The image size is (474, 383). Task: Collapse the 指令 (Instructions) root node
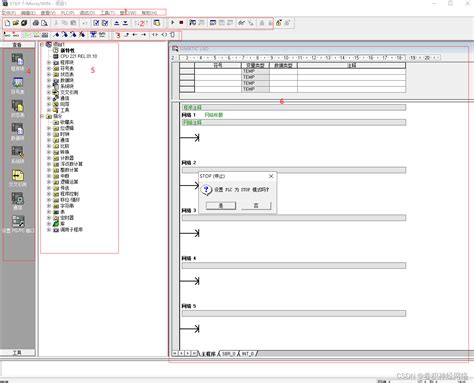(42, 116)
